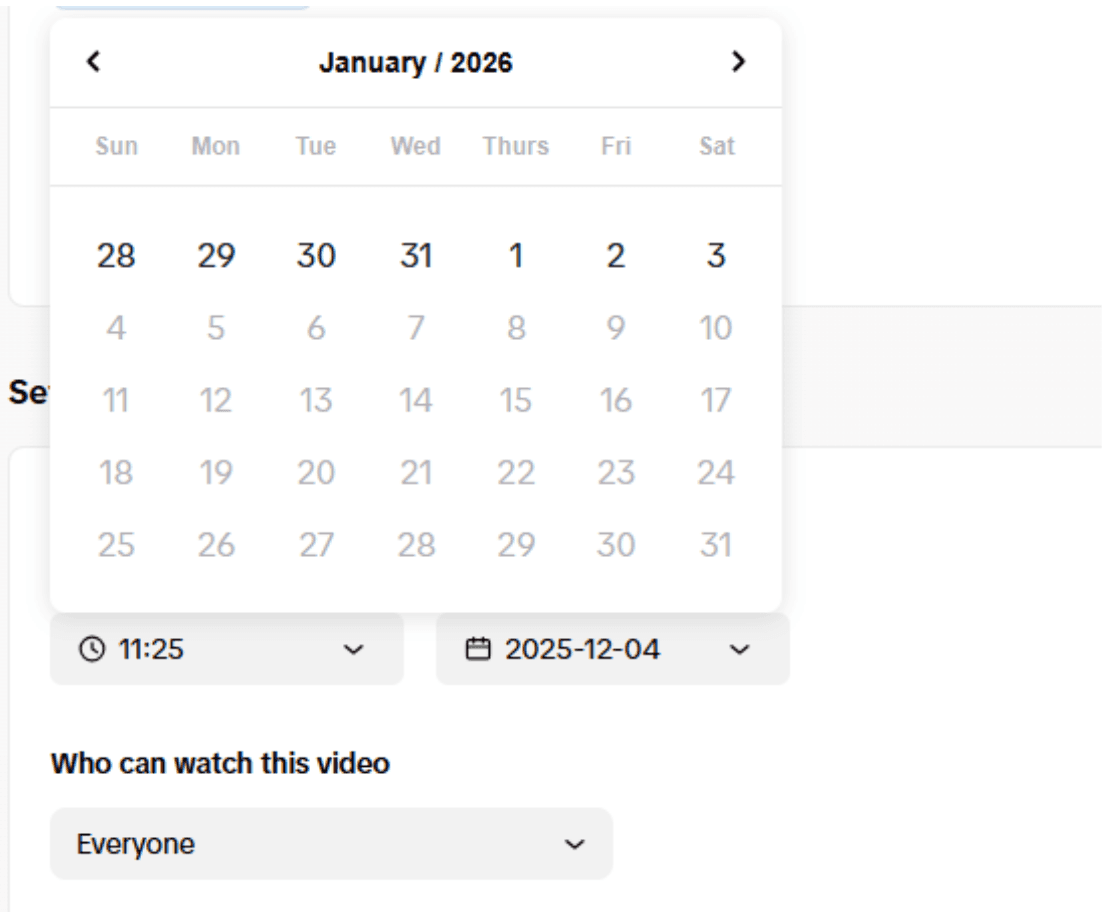Choose January 3 under Sat
This screenshot has width=1104, height=912.
click(716, 256)
